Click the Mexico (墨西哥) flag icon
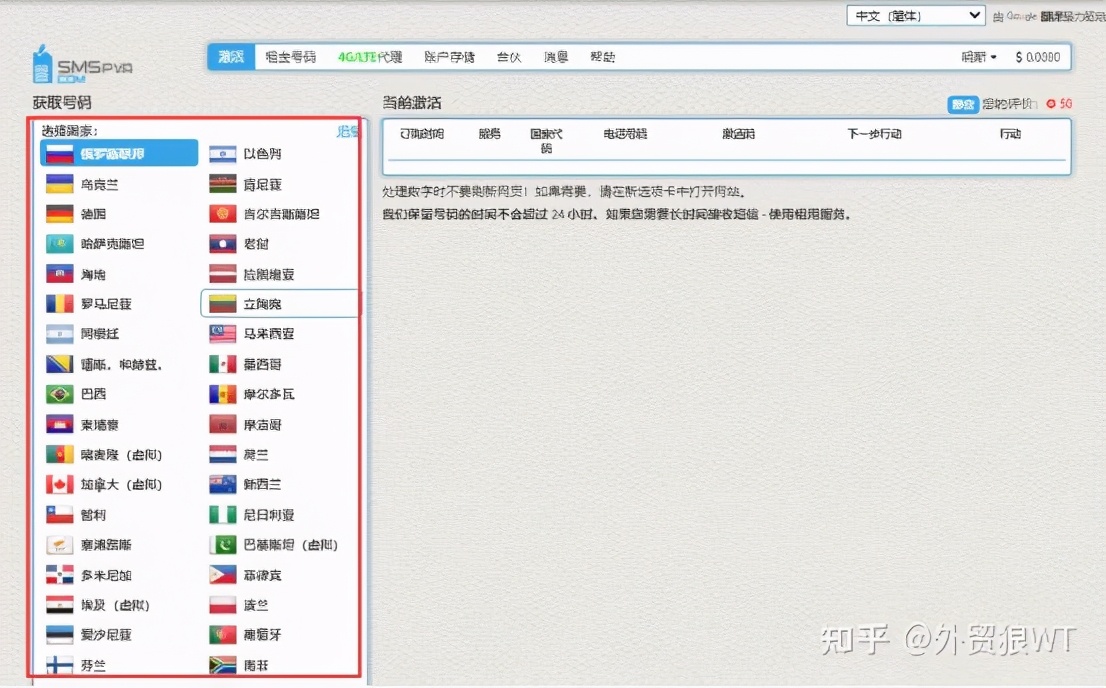Viewport: 1106px width, 688px height. coord(223,364)
